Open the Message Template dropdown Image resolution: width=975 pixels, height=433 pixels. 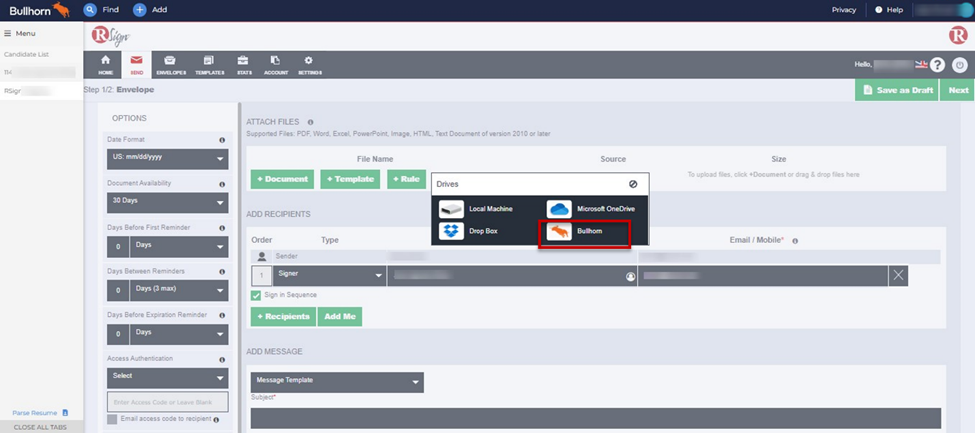point(337,382)
